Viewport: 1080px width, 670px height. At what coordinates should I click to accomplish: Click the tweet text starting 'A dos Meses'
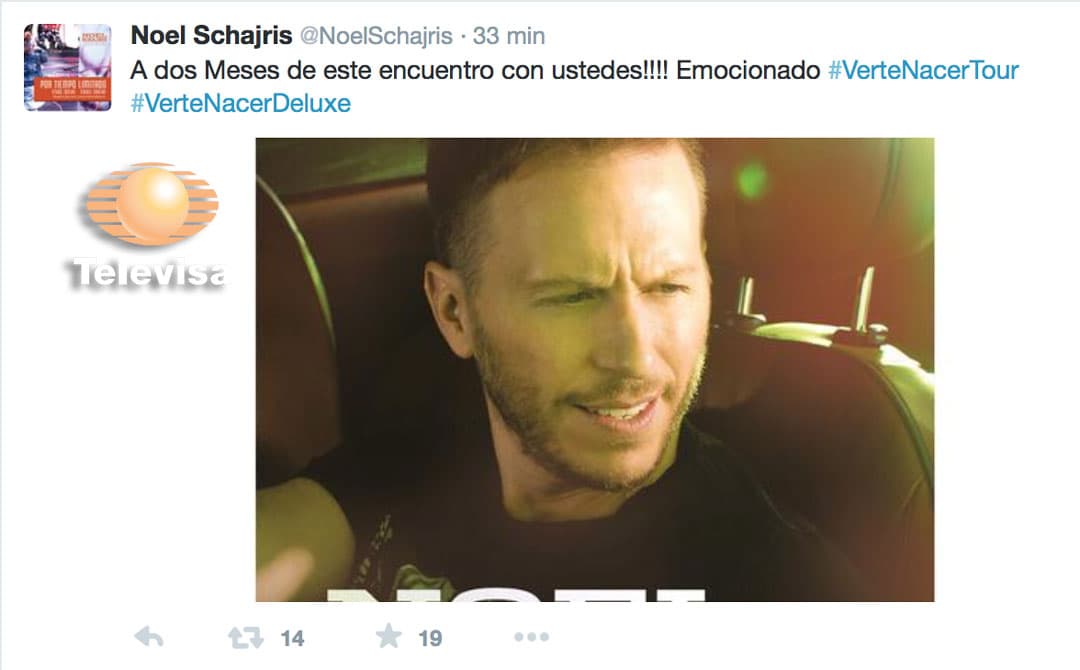pos(574,87)
